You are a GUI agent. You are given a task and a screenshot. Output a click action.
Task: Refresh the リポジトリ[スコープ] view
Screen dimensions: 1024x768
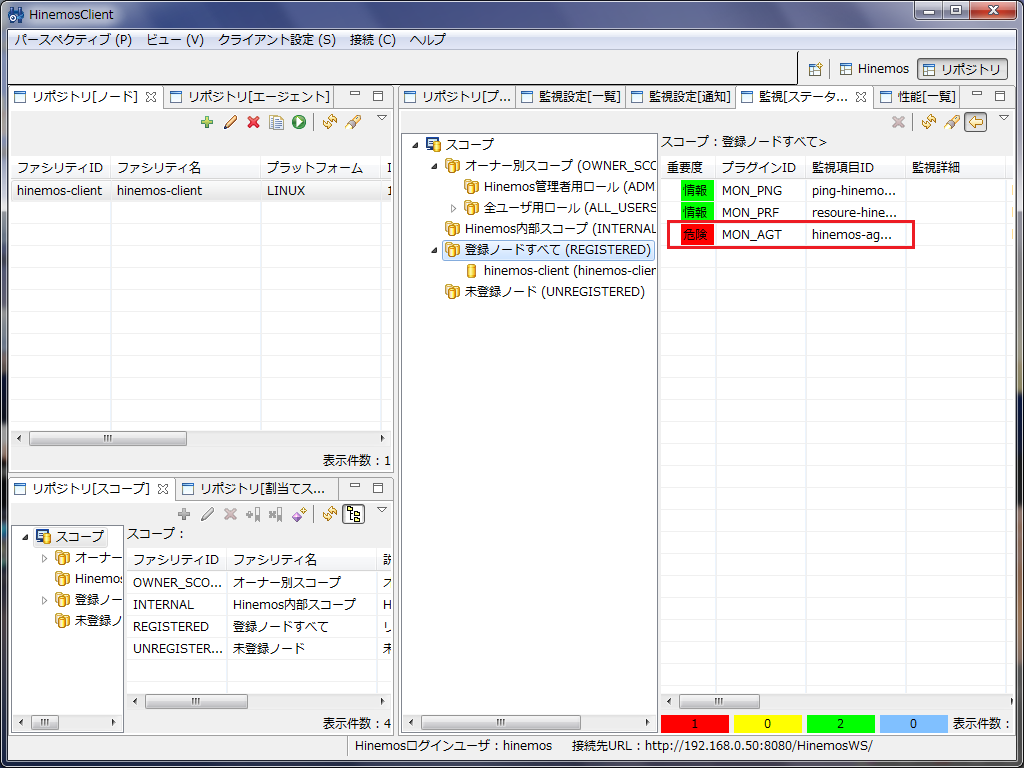coord(330,515)
